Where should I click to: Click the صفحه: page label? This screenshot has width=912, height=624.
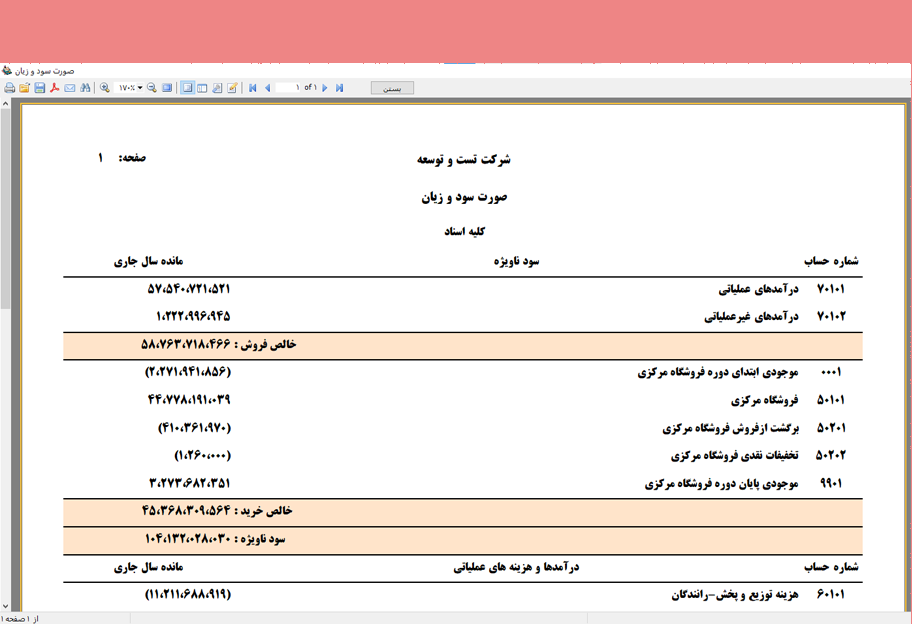(x=133, y=158)
